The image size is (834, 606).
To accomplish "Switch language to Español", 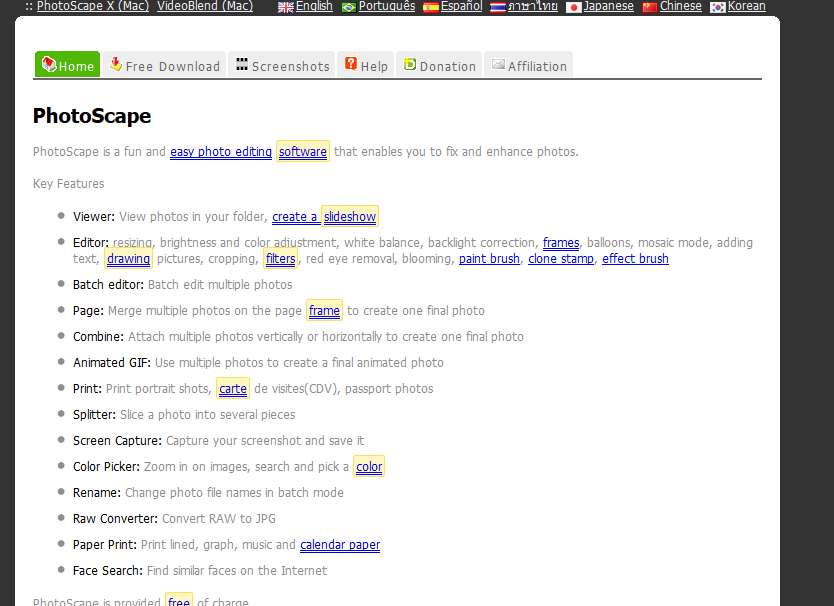I will click(461, 6).
